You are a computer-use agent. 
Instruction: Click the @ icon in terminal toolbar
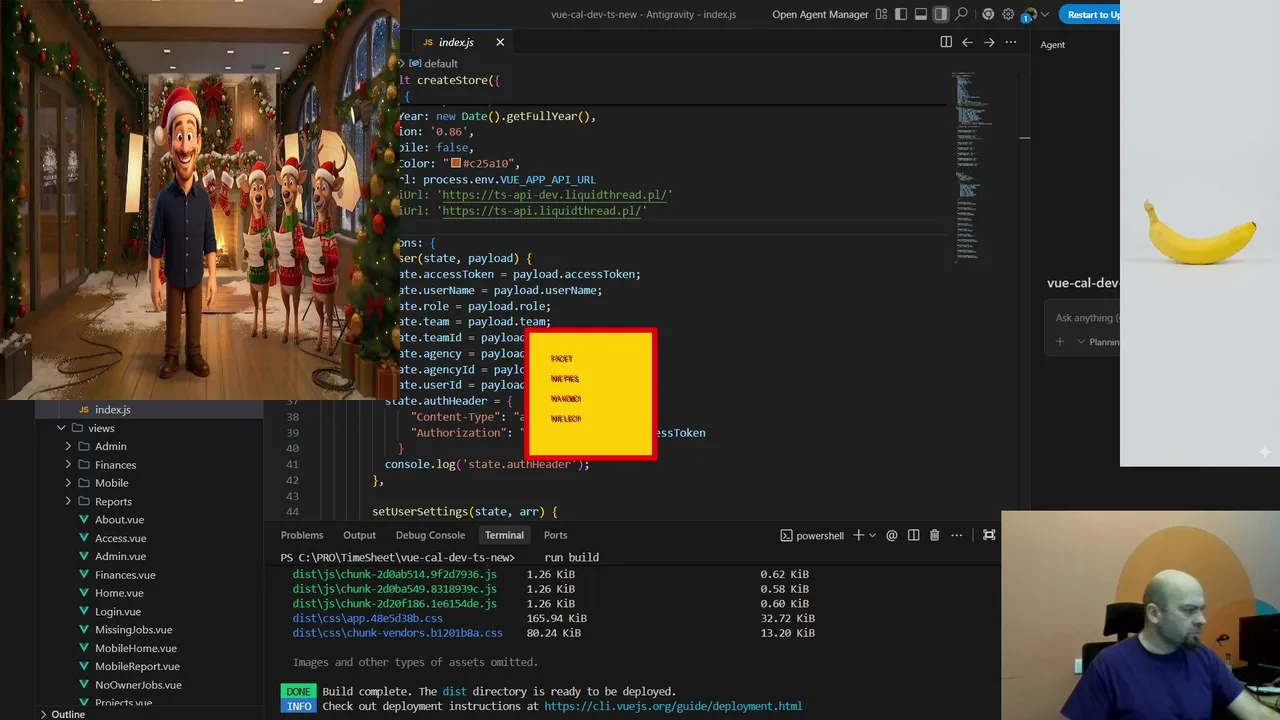pyautogui.click(x=892, y=535)
